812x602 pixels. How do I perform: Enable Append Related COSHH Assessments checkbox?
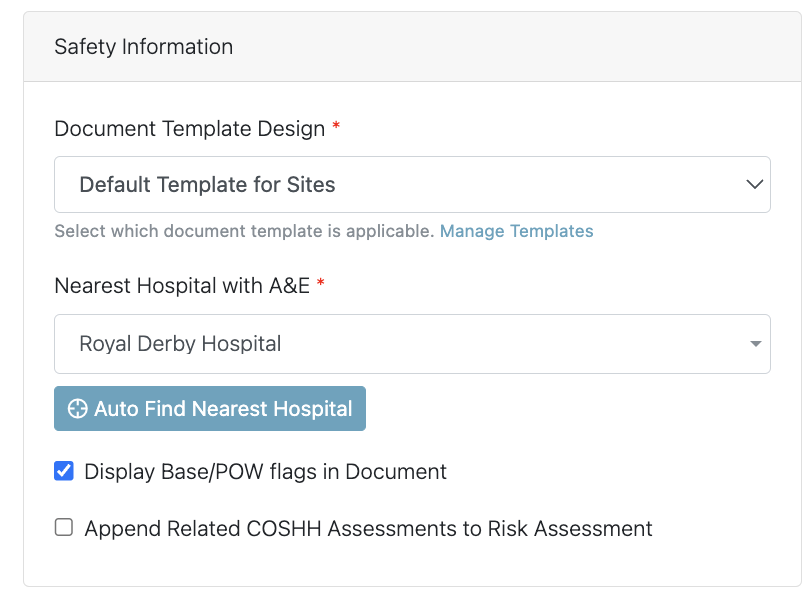click(x=64, y=527)
